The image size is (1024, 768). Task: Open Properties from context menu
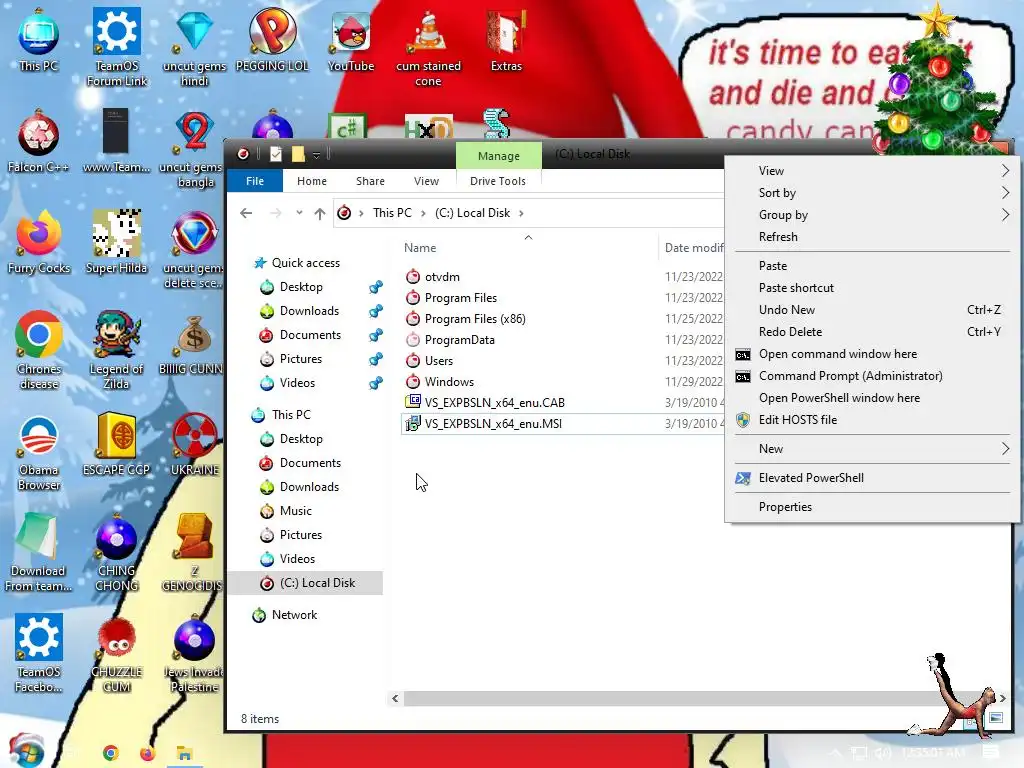click(872, 507)
